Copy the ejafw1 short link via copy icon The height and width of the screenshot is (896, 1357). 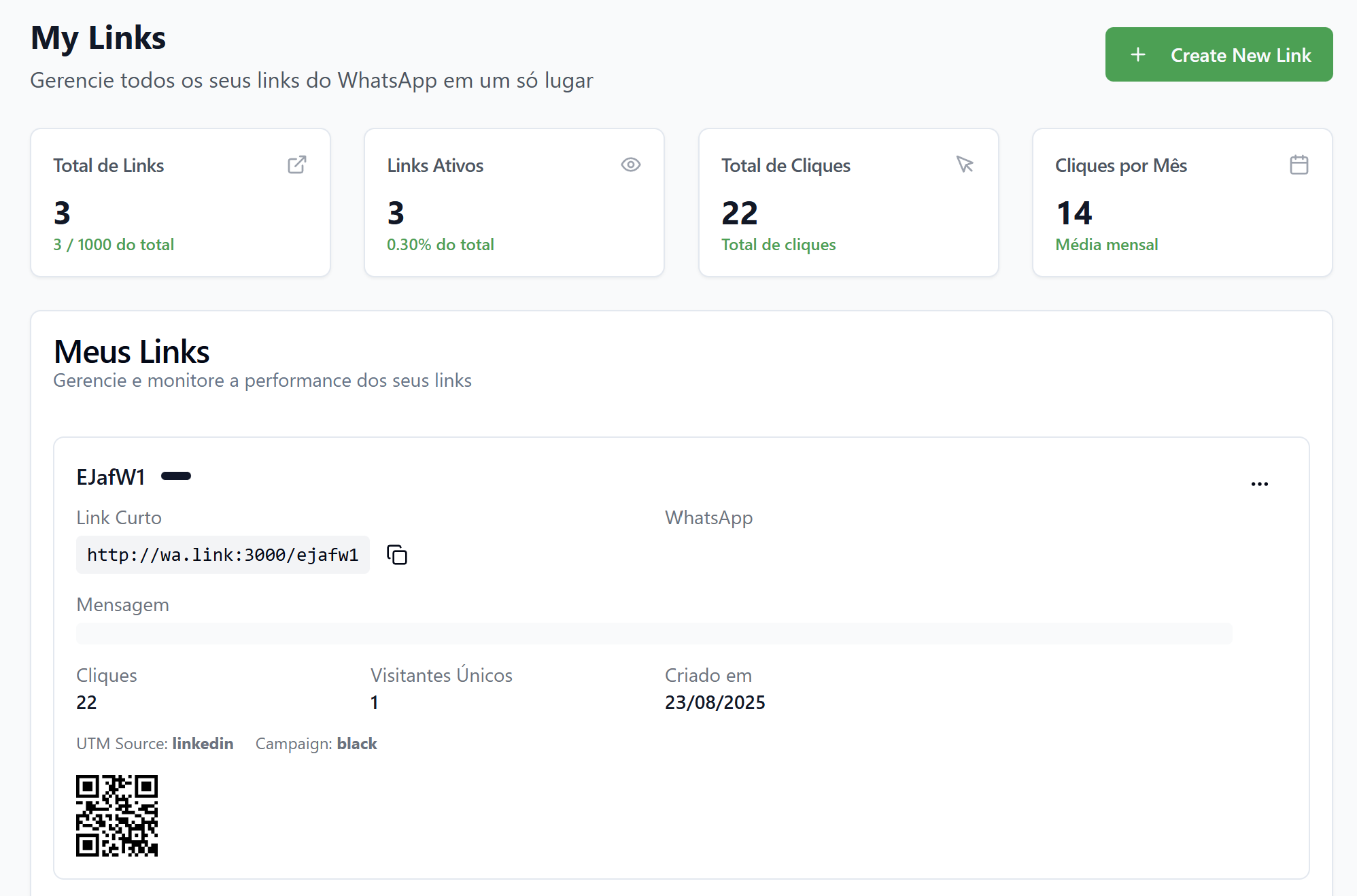coord(397,555)
